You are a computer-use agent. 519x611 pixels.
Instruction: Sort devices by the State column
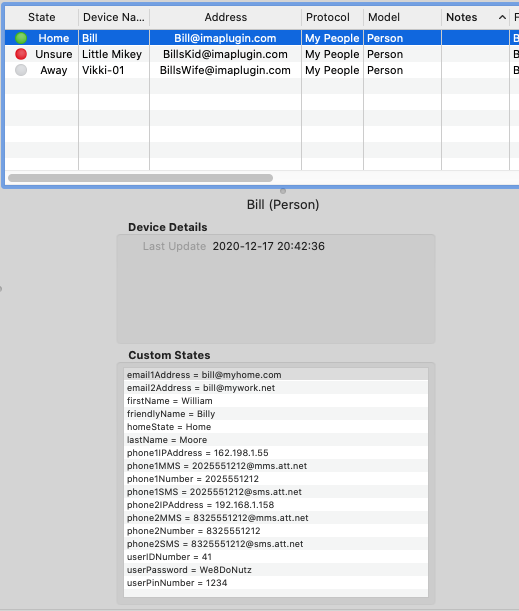point(42,17)
